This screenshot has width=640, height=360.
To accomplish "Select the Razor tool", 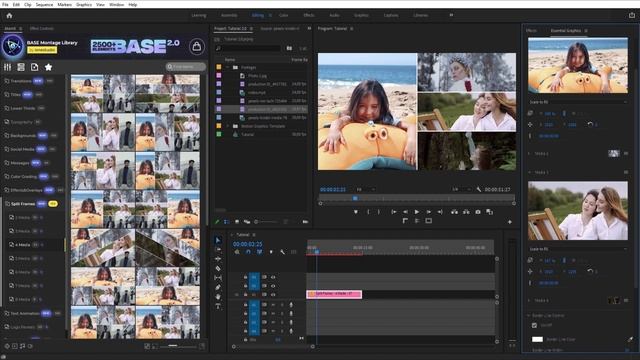I will (218, 268).
